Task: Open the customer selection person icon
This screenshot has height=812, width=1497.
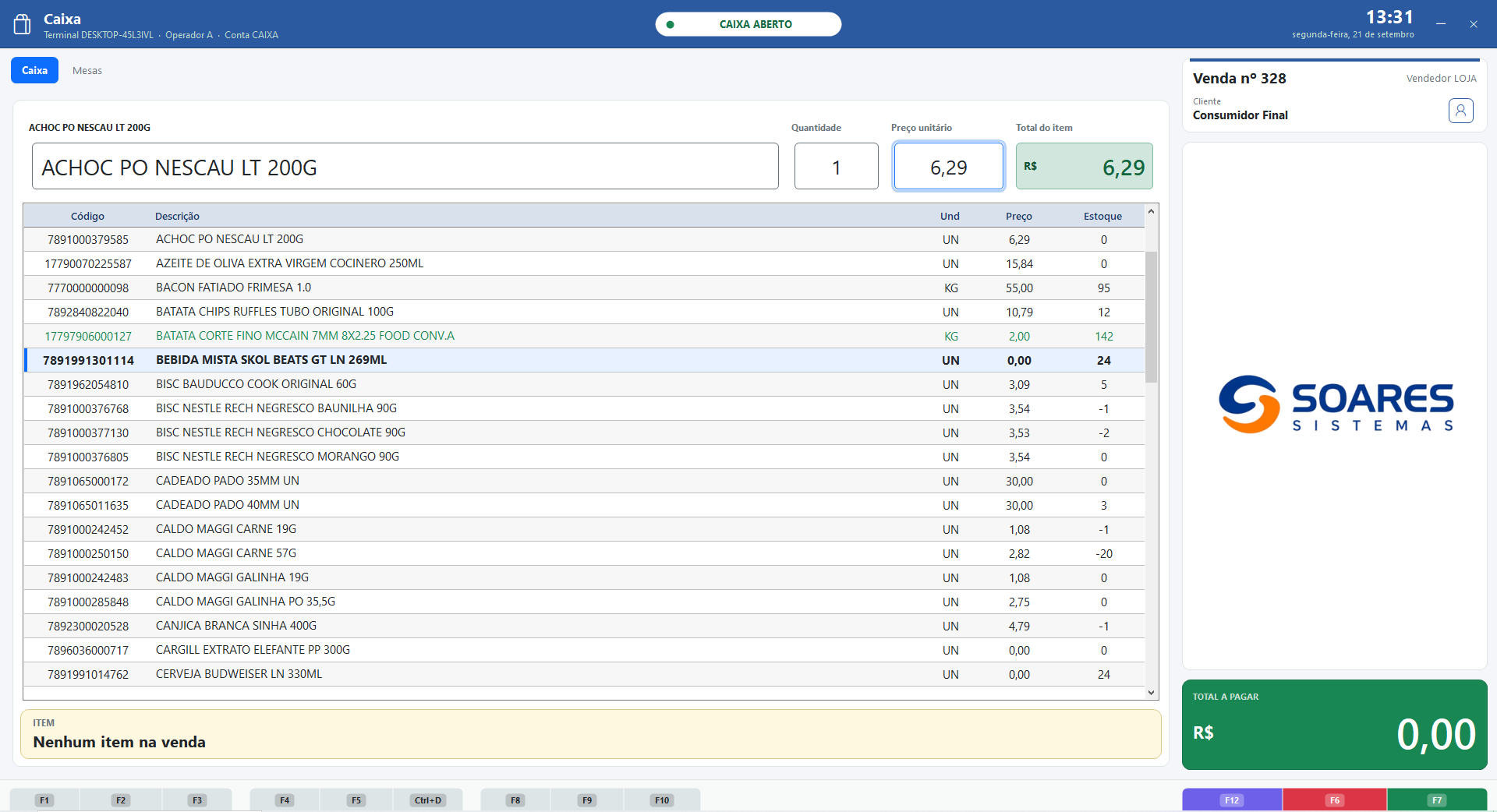Action: point(1460,111)
